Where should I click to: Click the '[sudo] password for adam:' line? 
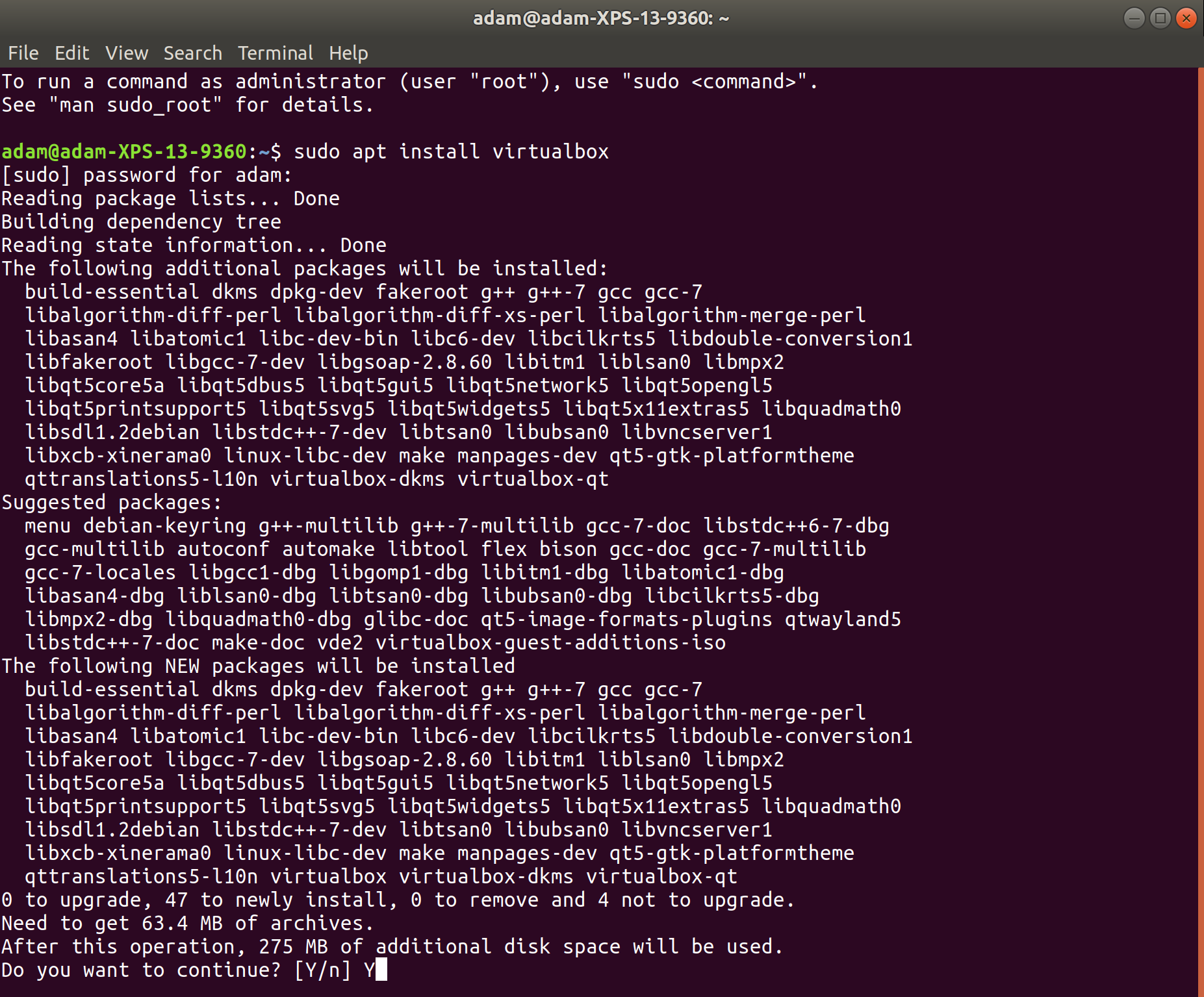[x=147, y=175]
